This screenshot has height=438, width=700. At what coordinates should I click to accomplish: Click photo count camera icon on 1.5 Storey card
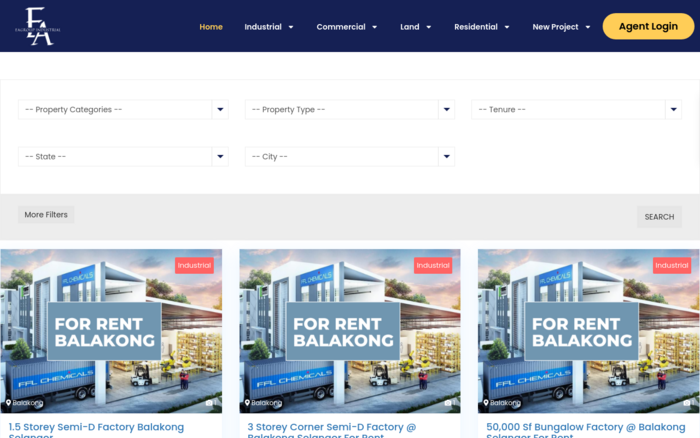pos(211,403)
